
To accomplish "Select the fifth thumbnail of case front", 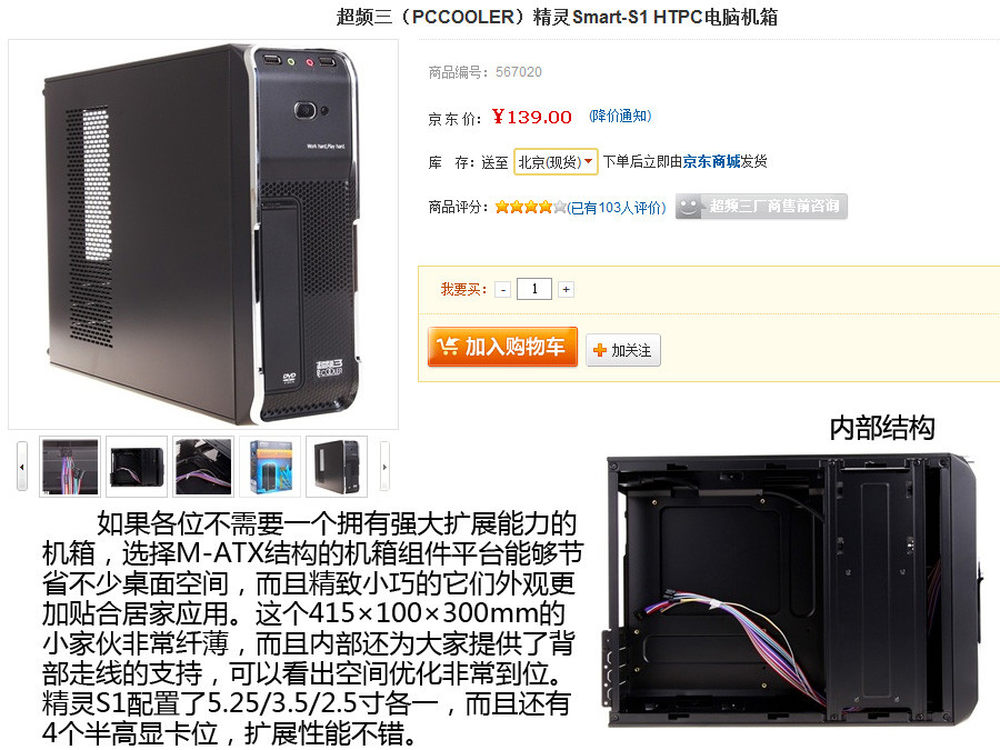I will click(x=337, y=467).
